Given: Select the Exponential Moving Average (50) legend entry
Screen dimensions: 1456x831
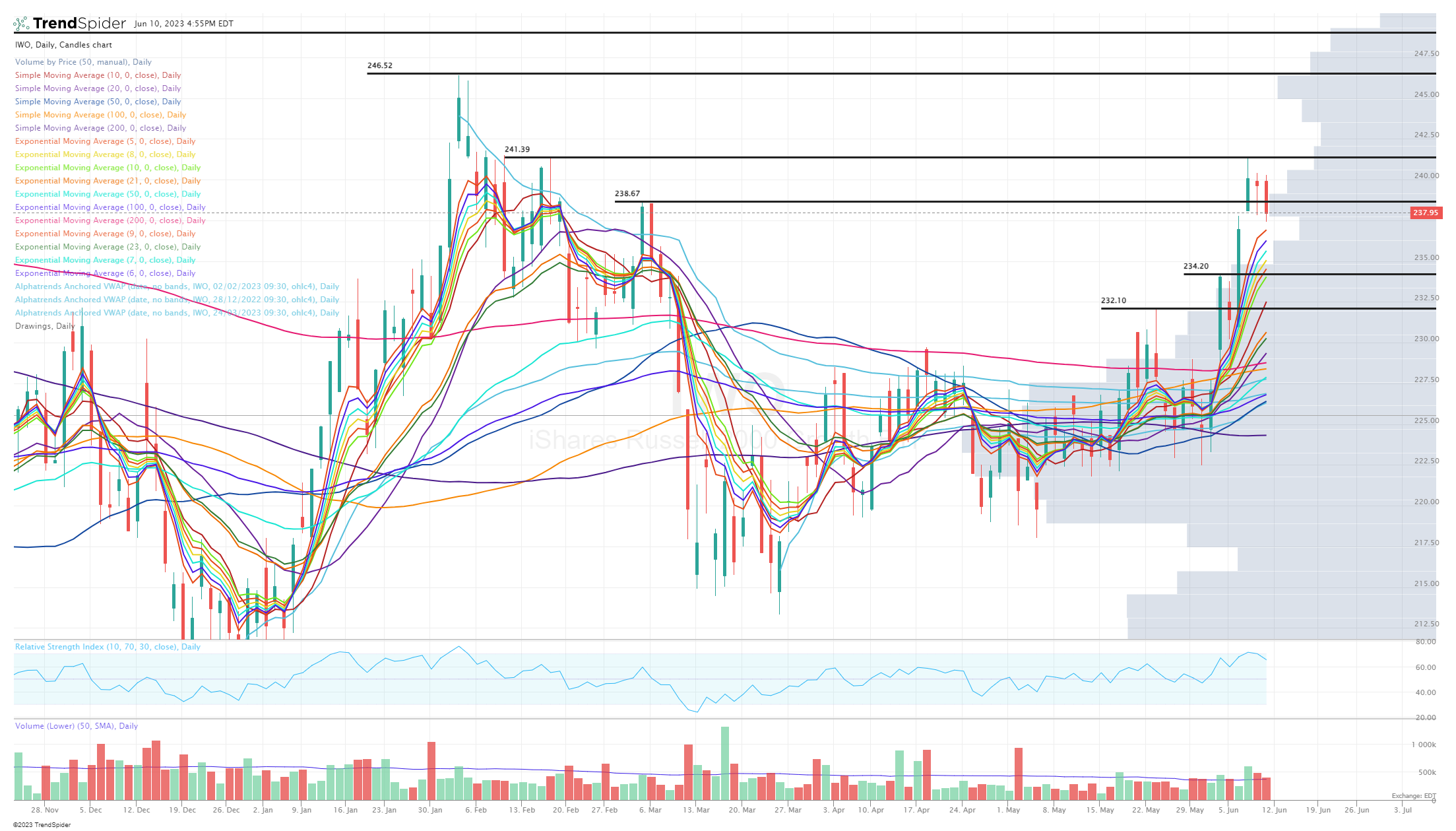Looking at the screenshot, I should click(x=108, y=194).
